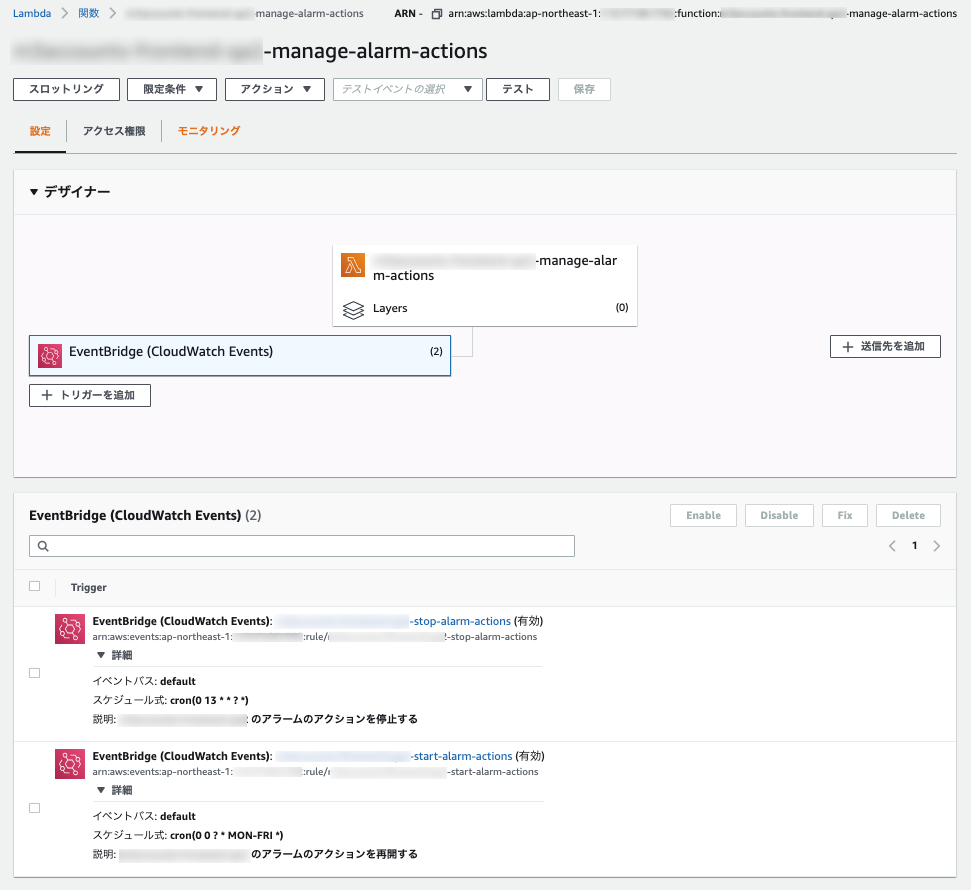Open テストイベントの選択 dropdown

(x=407, y=89)
